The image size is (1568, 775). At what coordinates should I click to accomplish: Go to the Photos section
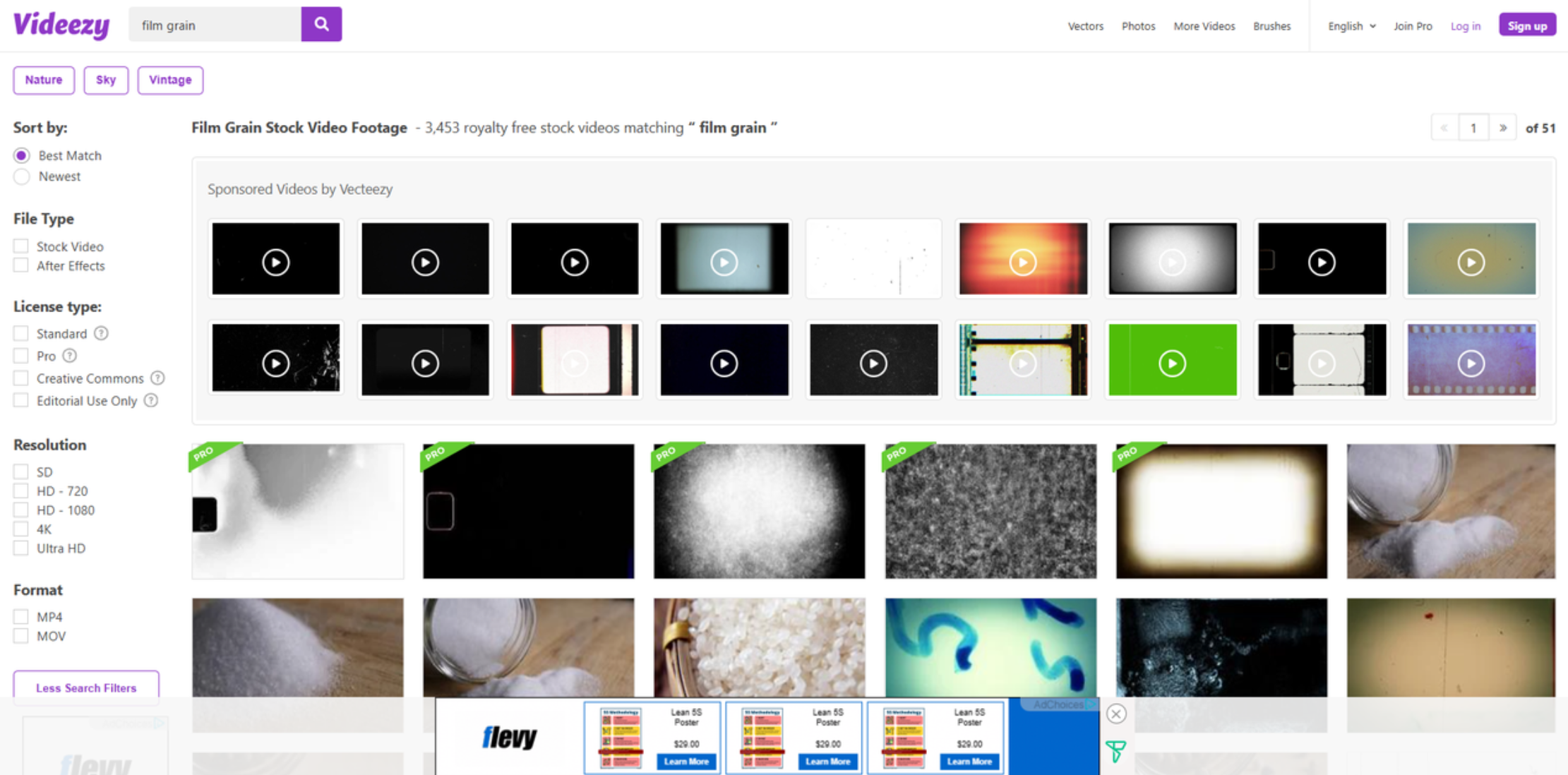(1137, 26)
